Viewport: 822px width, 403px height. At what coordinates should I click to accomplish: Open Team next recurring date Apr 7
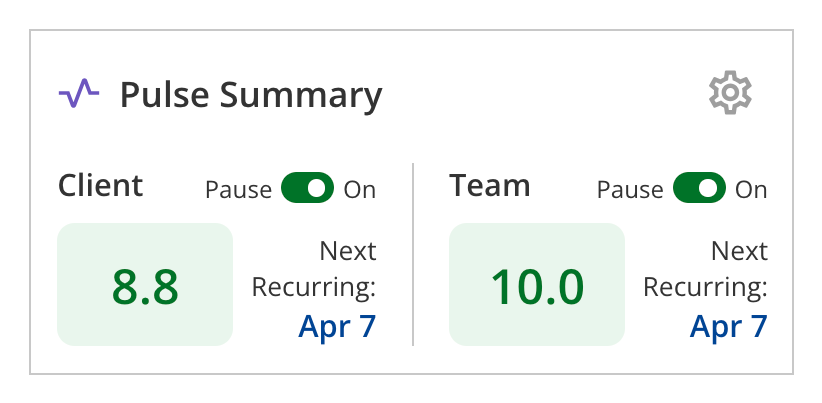point(729,326)
